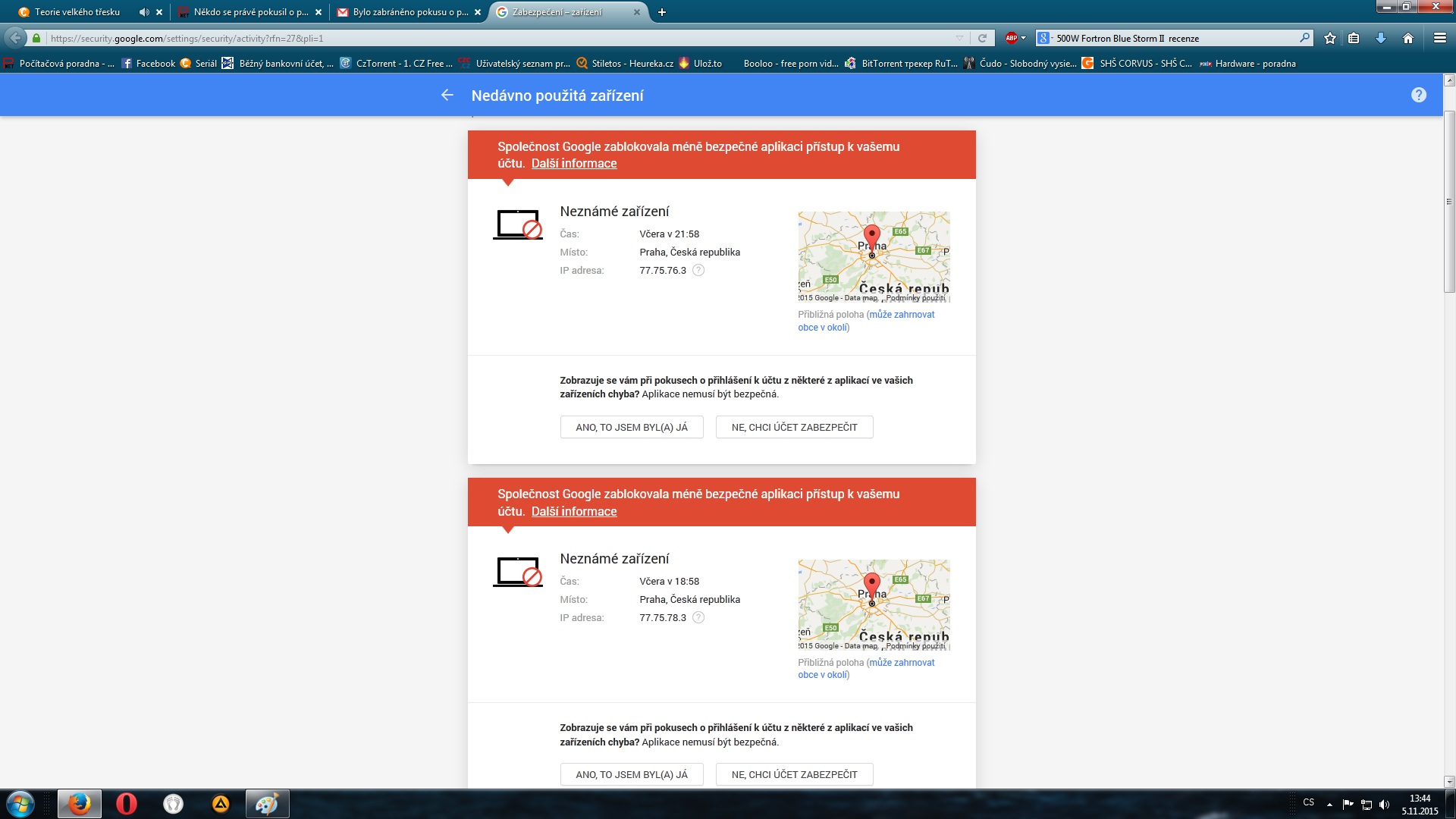Click the page vertical scrollbar thumb
Screen dimensions: 1456x819
click(1448, 201)
